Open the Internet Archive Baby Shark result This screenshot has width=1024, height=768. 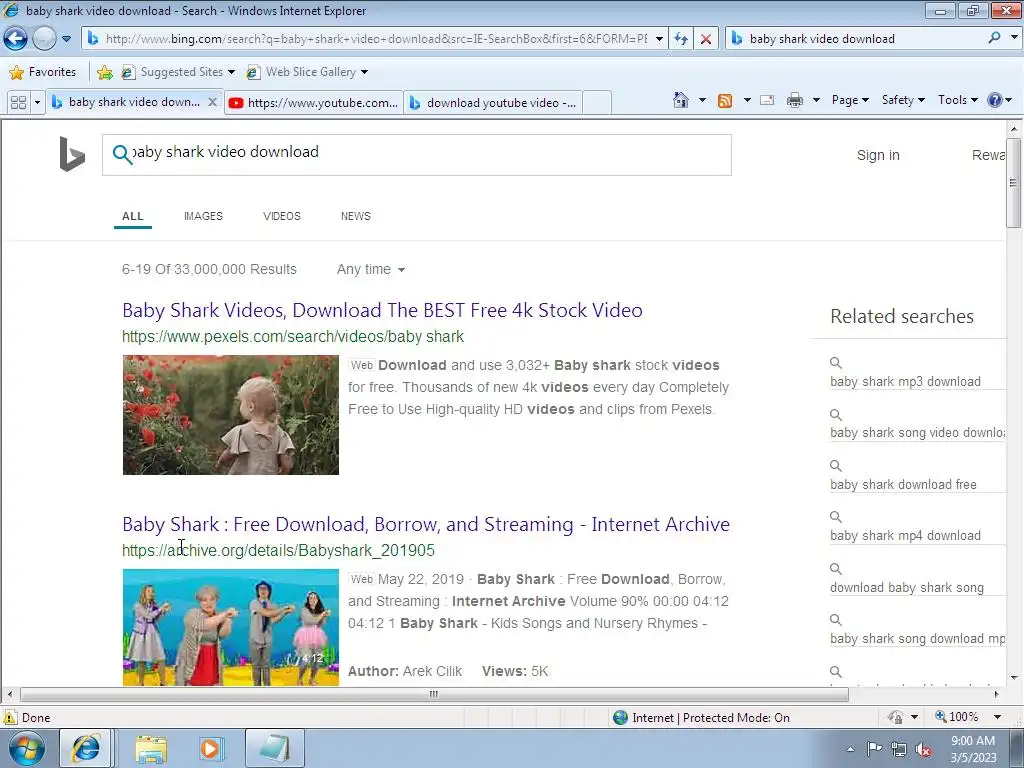(x=426, y=524)
